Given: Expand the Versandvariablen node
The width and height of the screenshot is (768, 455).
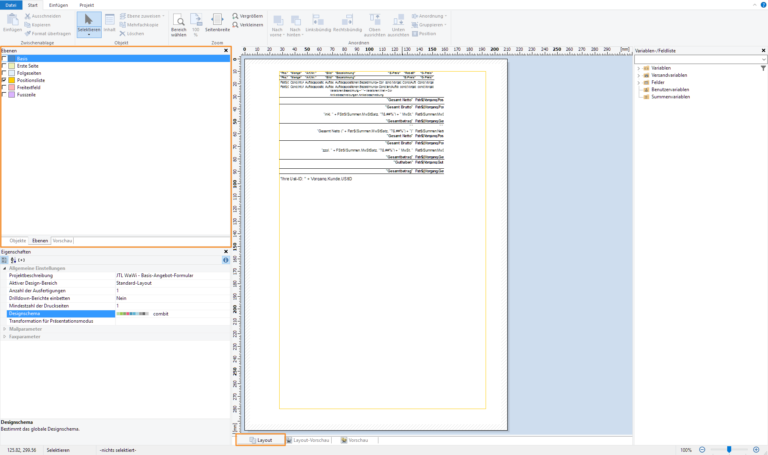Looking at the screenshot, I should 640,76.
